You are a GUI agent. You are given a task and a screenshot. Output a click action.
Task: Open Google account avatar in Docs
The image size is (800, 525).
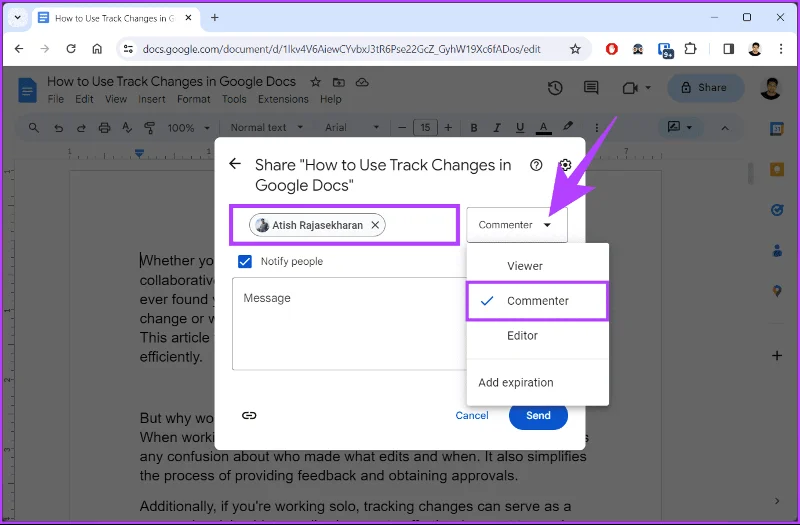(x=770, y=88)
